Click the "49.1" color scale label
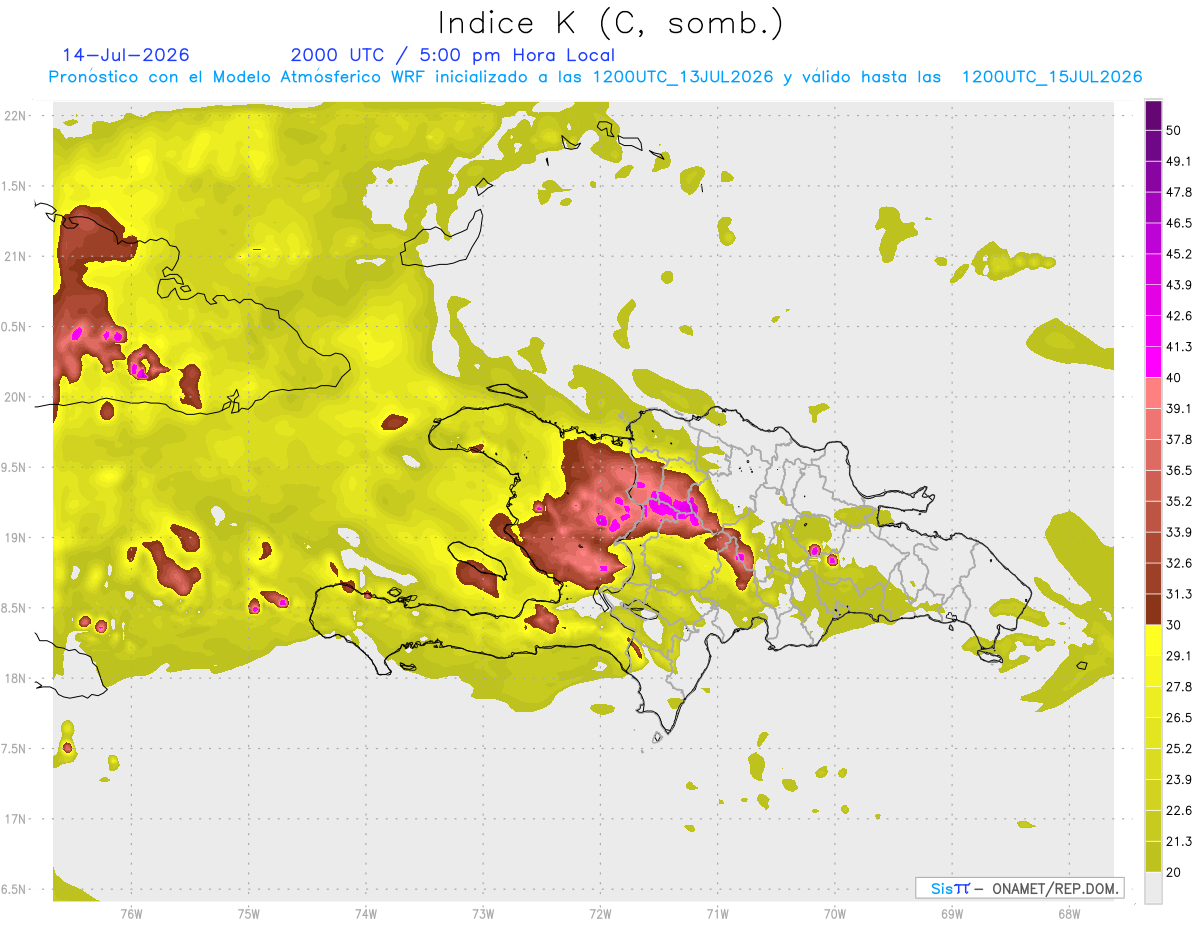 (1178, 161)
